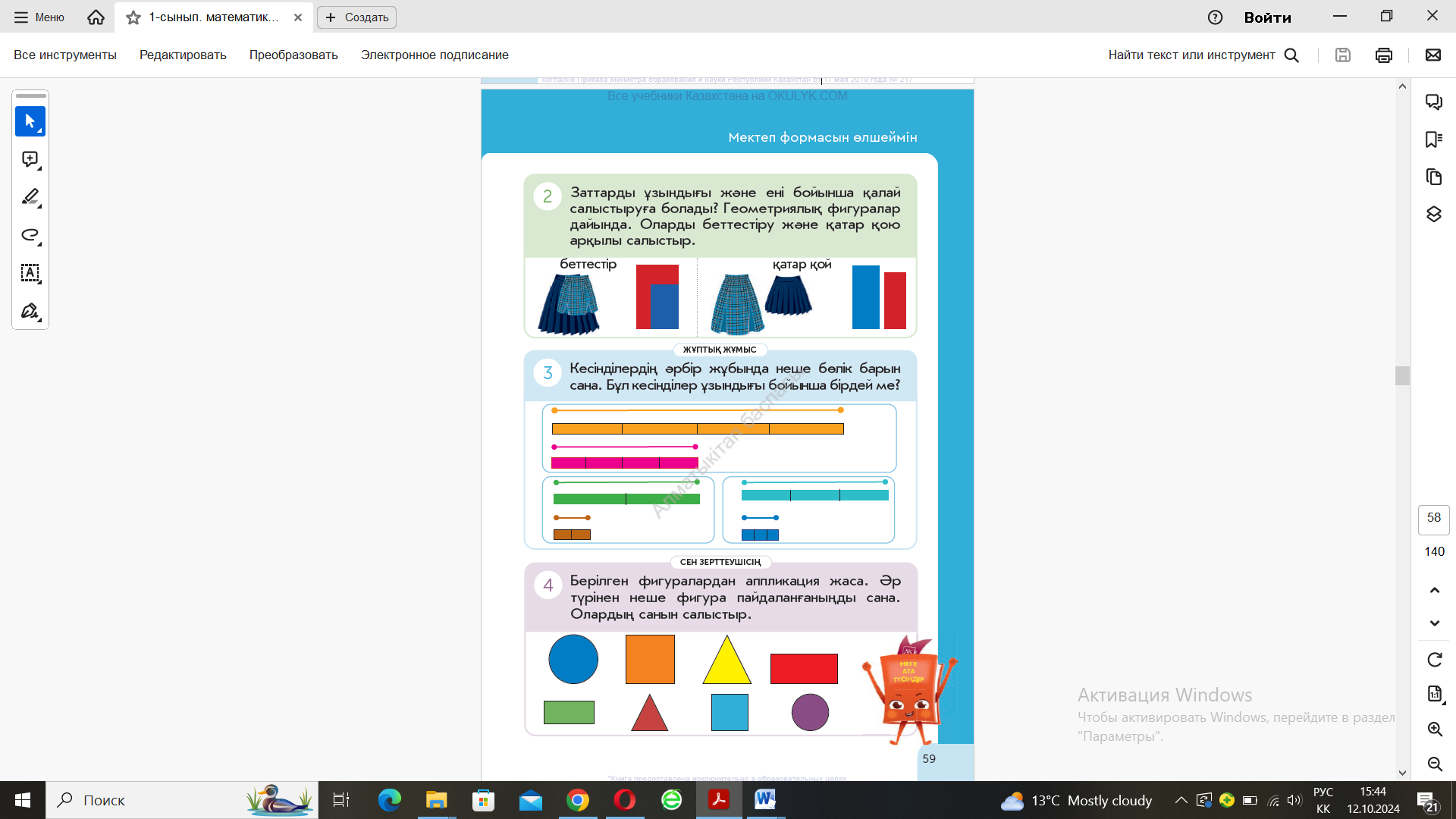1456x819 pixels.
Task: Click the Войти sign-in button
Action: tap(1267, 17)
